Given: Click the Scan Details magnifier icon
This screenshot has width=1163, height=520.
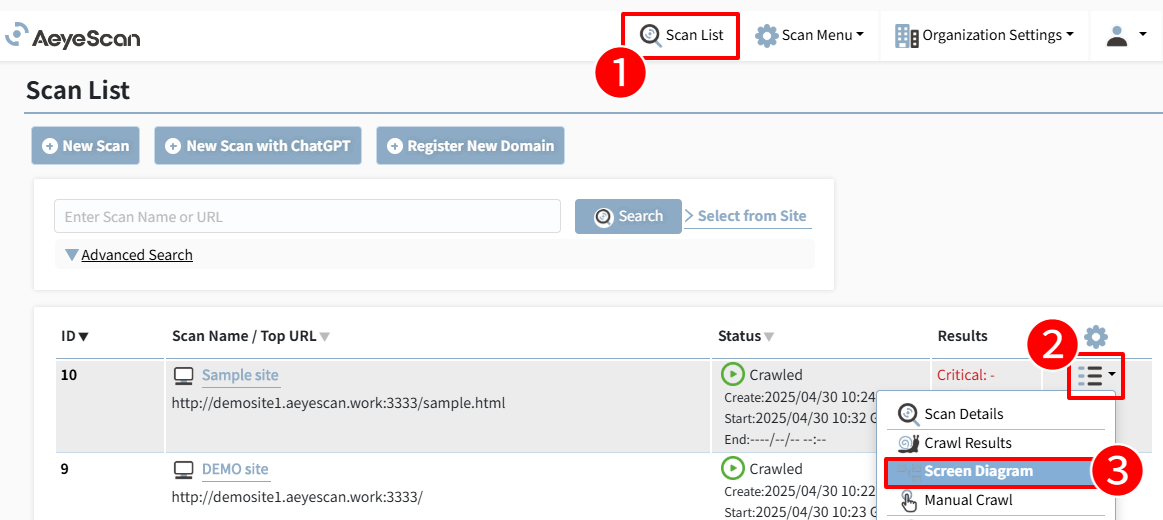Looking at the screenshot, I should [909, 414].
